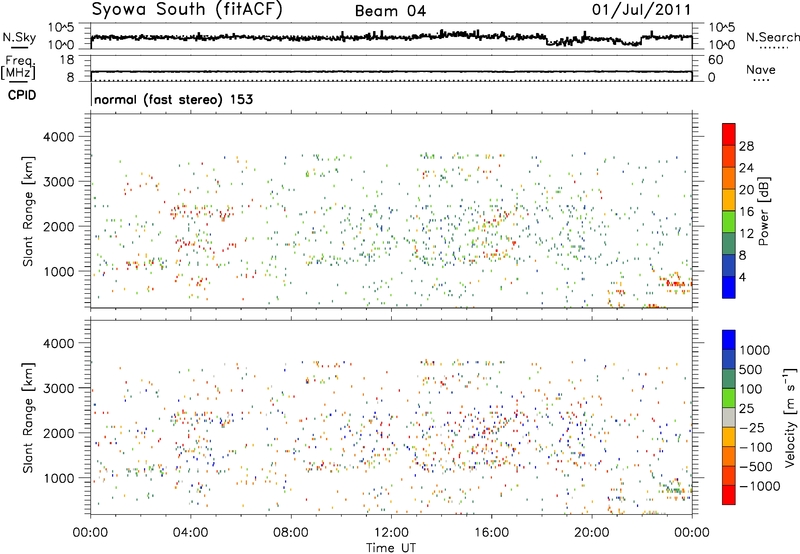The width and height of the screenshot is (800, 554).
Task: Click the 'Power [dB]' color bar label
Action: point(764,211)
